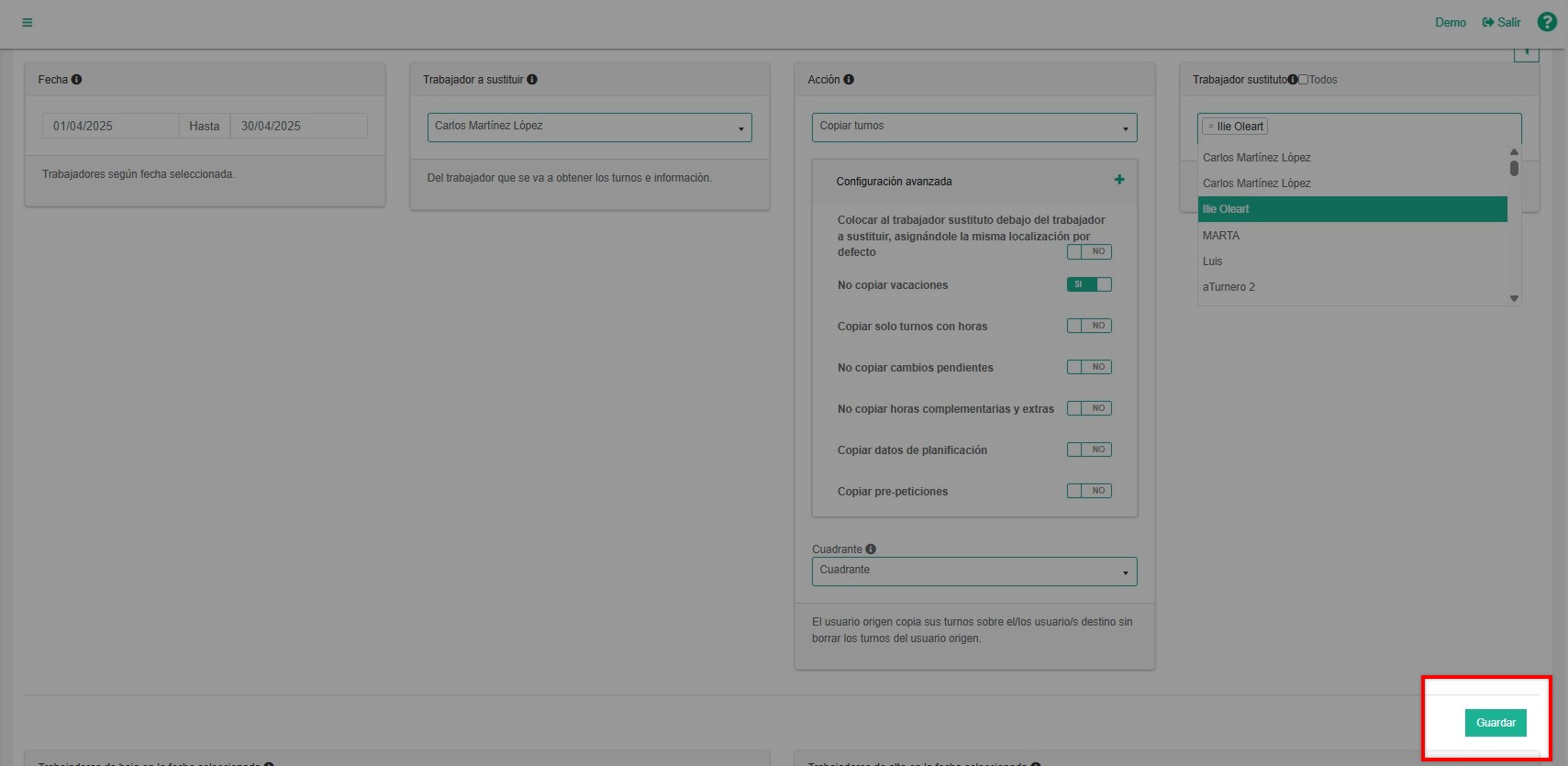Viewport: 1568px width, 766px height.
Task: Check the Todos checkbox
Action: [x=1304, y=80]
